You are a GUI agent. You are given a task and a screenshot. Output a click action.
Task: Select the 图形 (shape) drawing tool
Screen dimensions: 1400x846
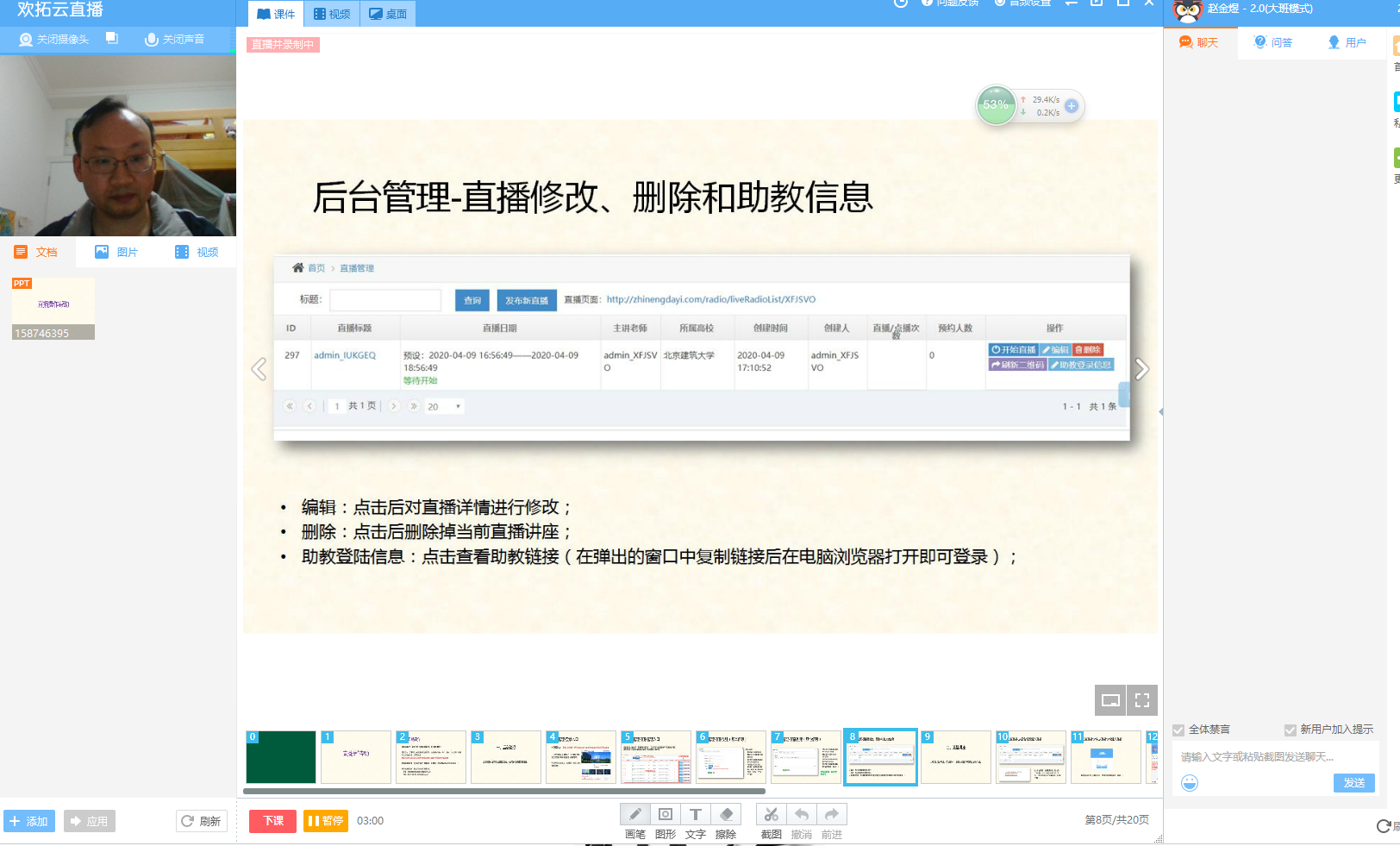point(665,813)
